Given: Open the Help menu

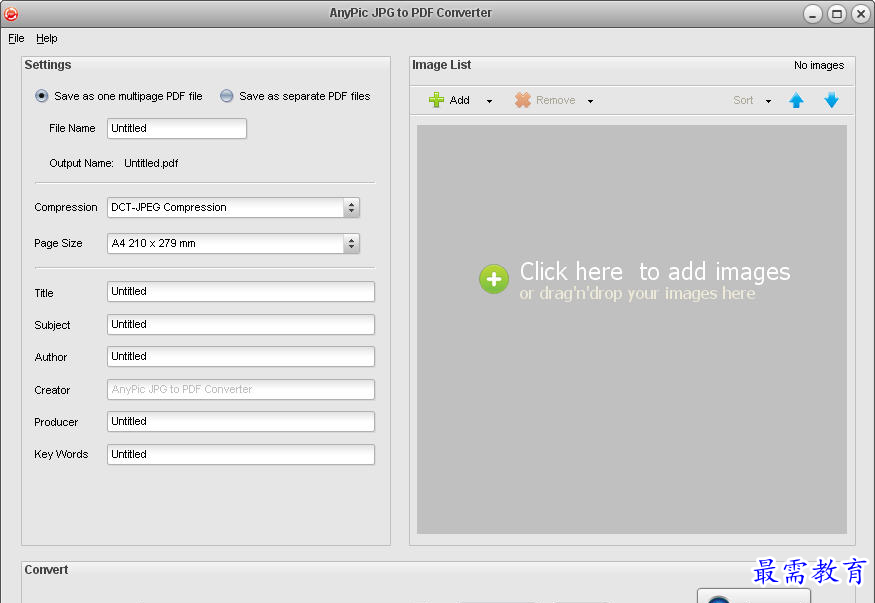Looking at the screenshot, I should [47, 38].
